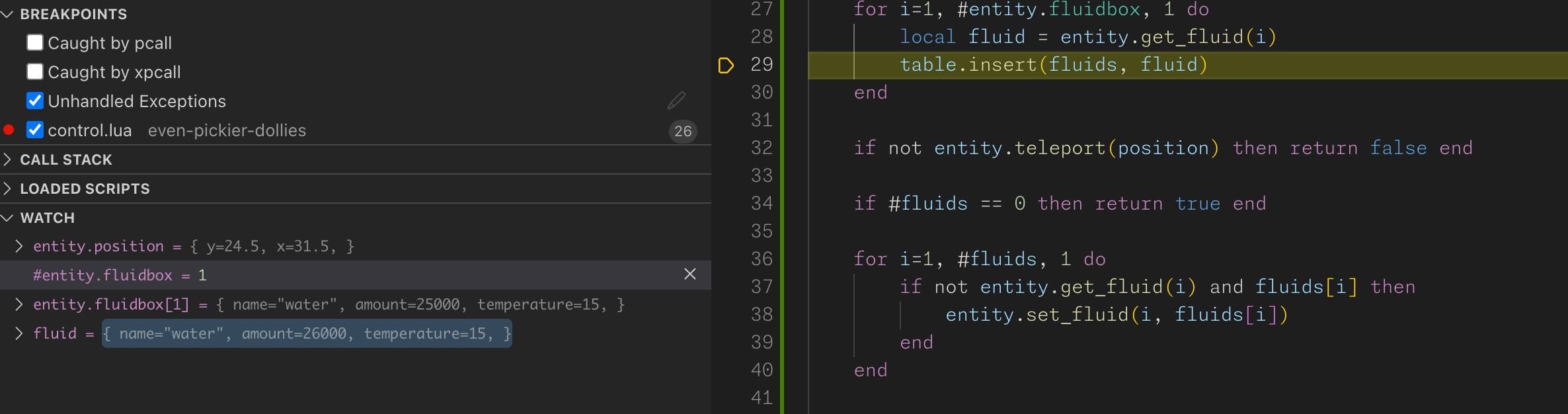Open control.lua from the breakpoints list
1568x414 pixels.
90,130
